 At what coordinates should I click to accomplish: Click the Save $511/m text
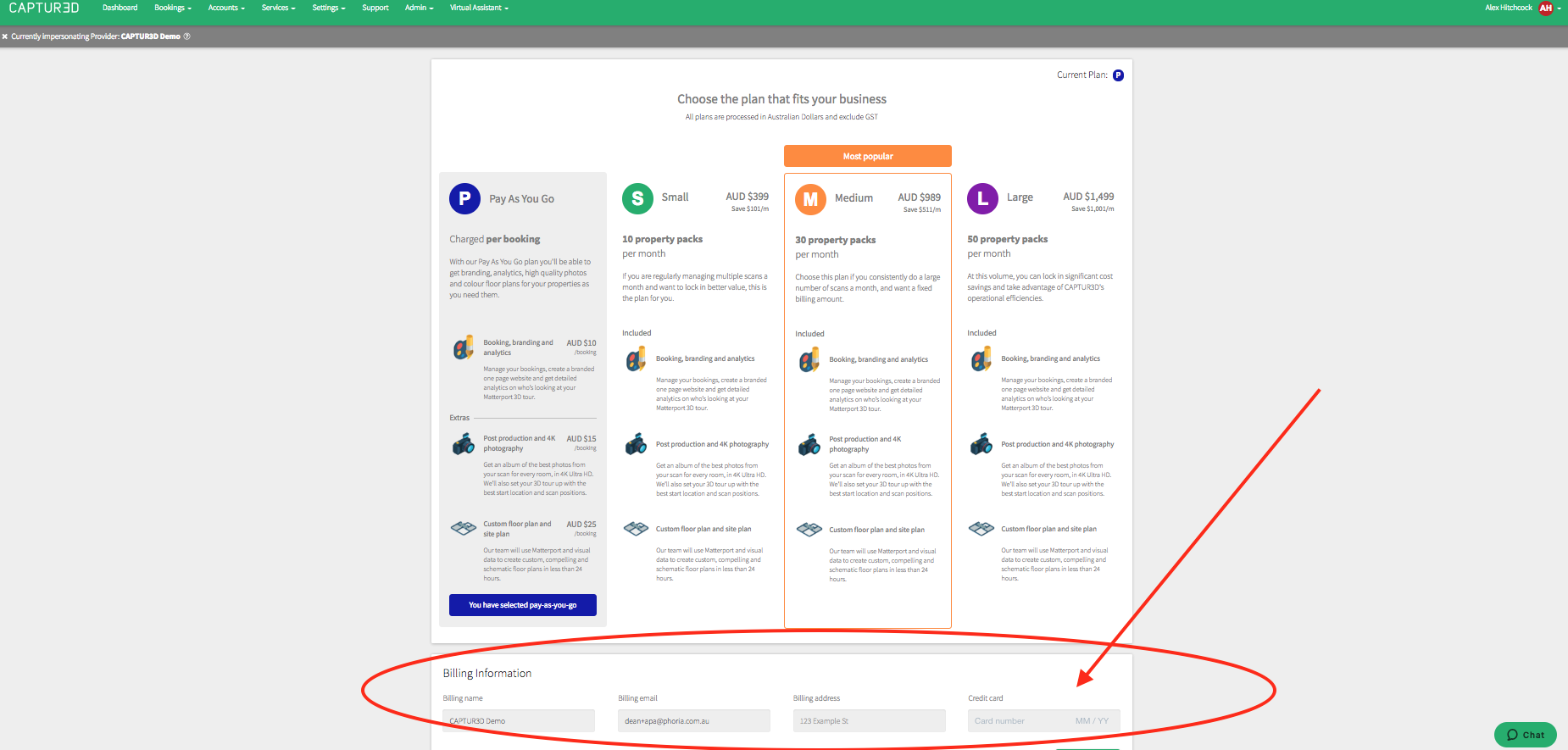[x=922, y=209]
